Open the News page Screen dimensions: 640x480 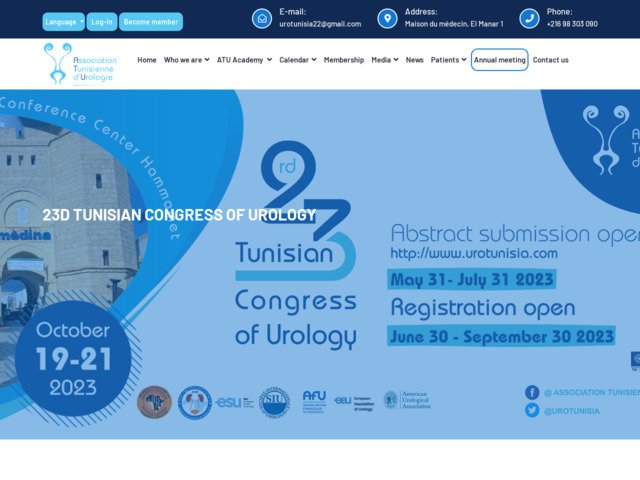[x=414, y=60]
